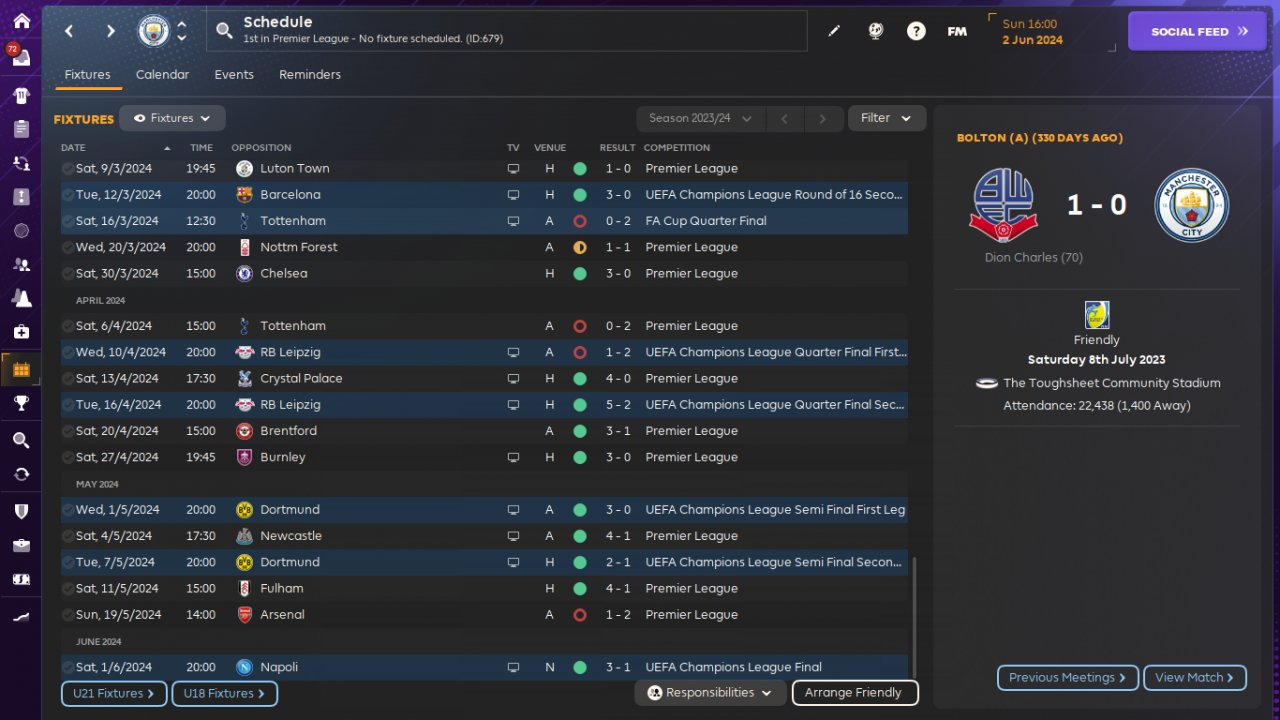This screenshot has width=1280, height=720.
Task: Open the Competitions trophy icon in sidebar
Action: click(21, 403)
